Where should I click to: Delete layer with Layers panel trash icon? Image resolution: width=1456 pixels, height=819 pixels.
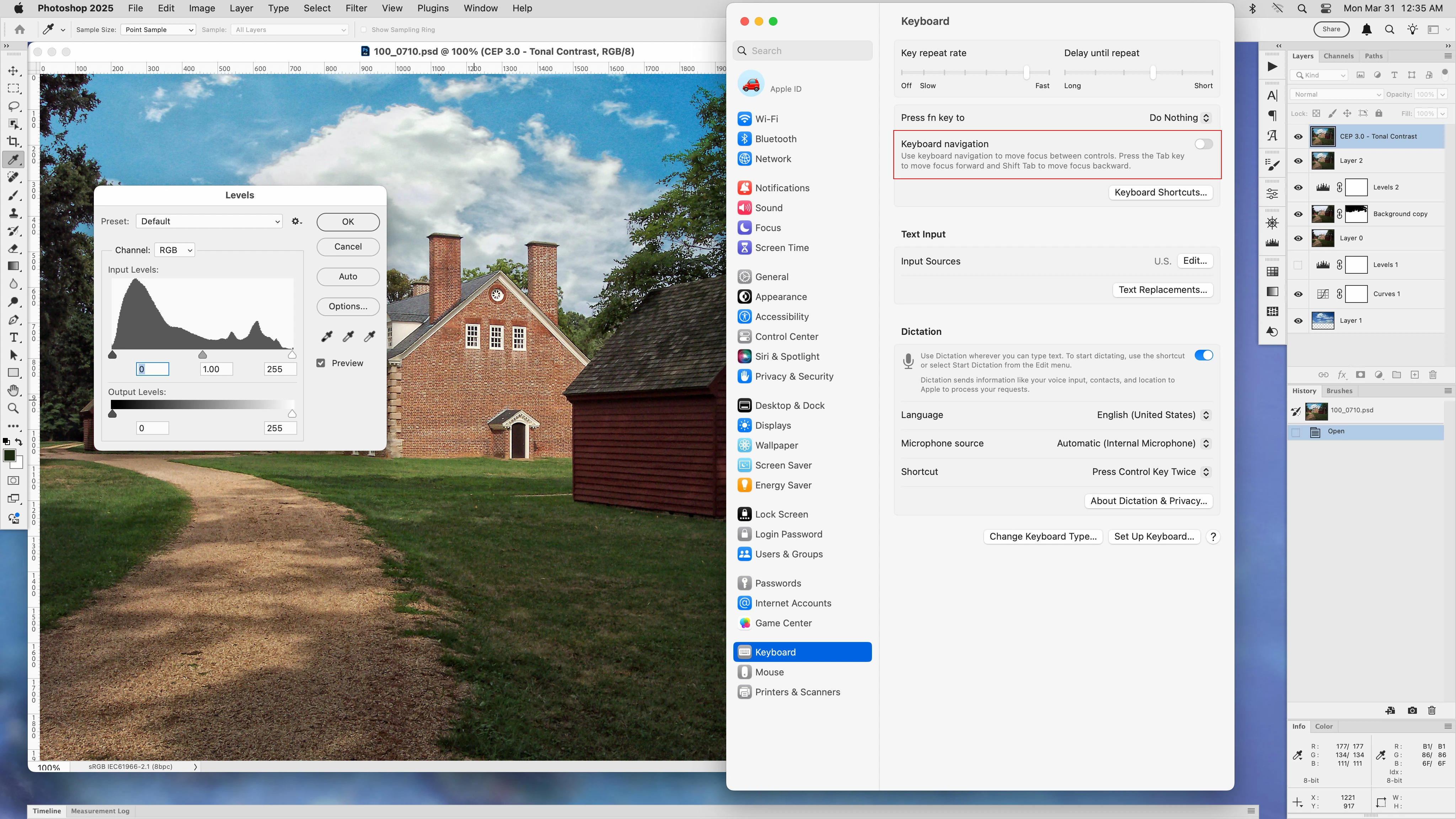[1432, 375]
